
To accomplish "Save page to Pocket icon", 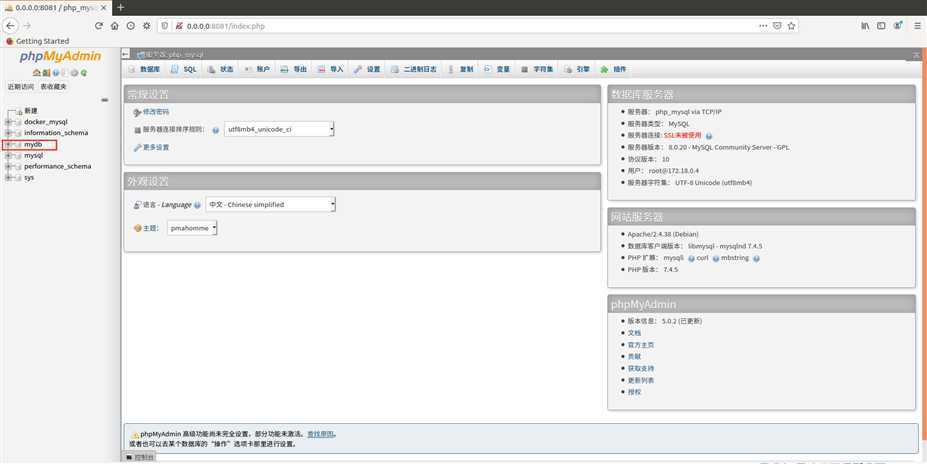I will point(777,25).
